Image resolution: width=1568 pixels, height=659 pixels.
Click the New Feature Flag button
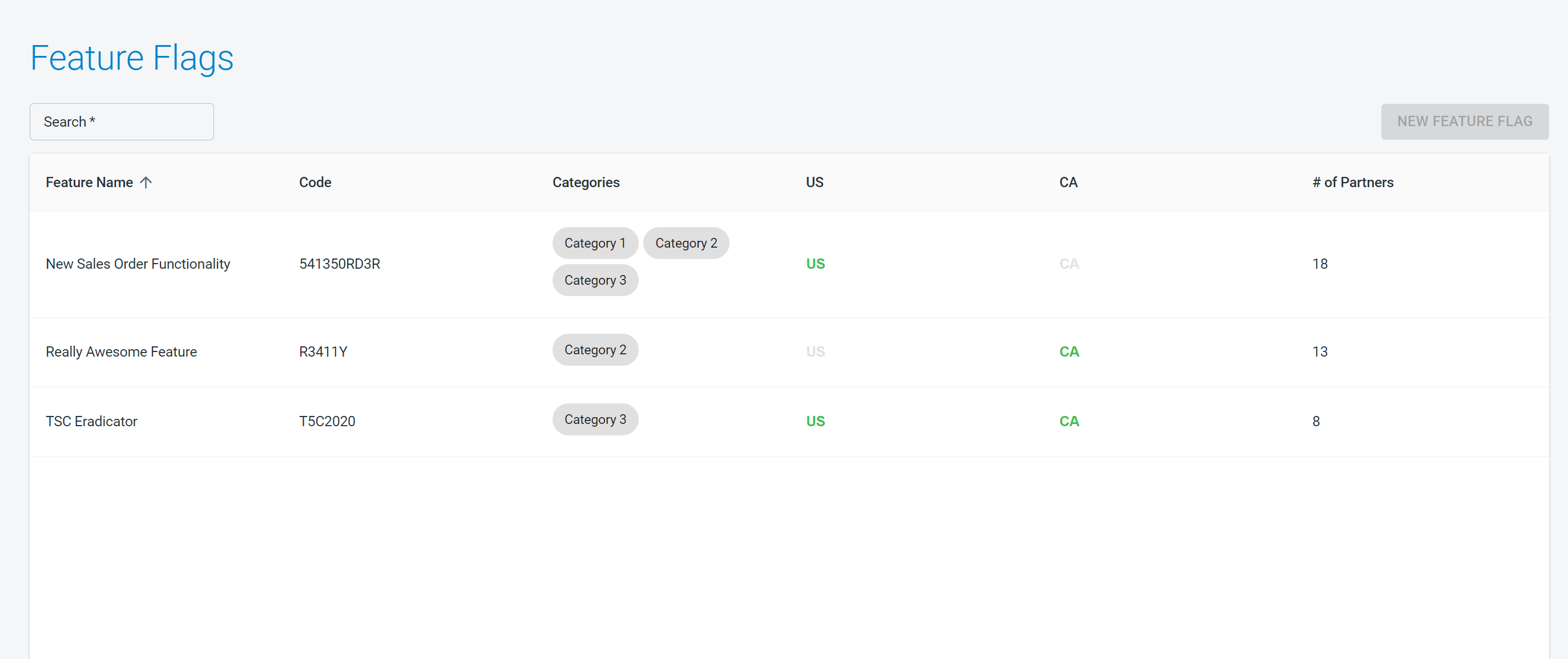(1465, 121)
